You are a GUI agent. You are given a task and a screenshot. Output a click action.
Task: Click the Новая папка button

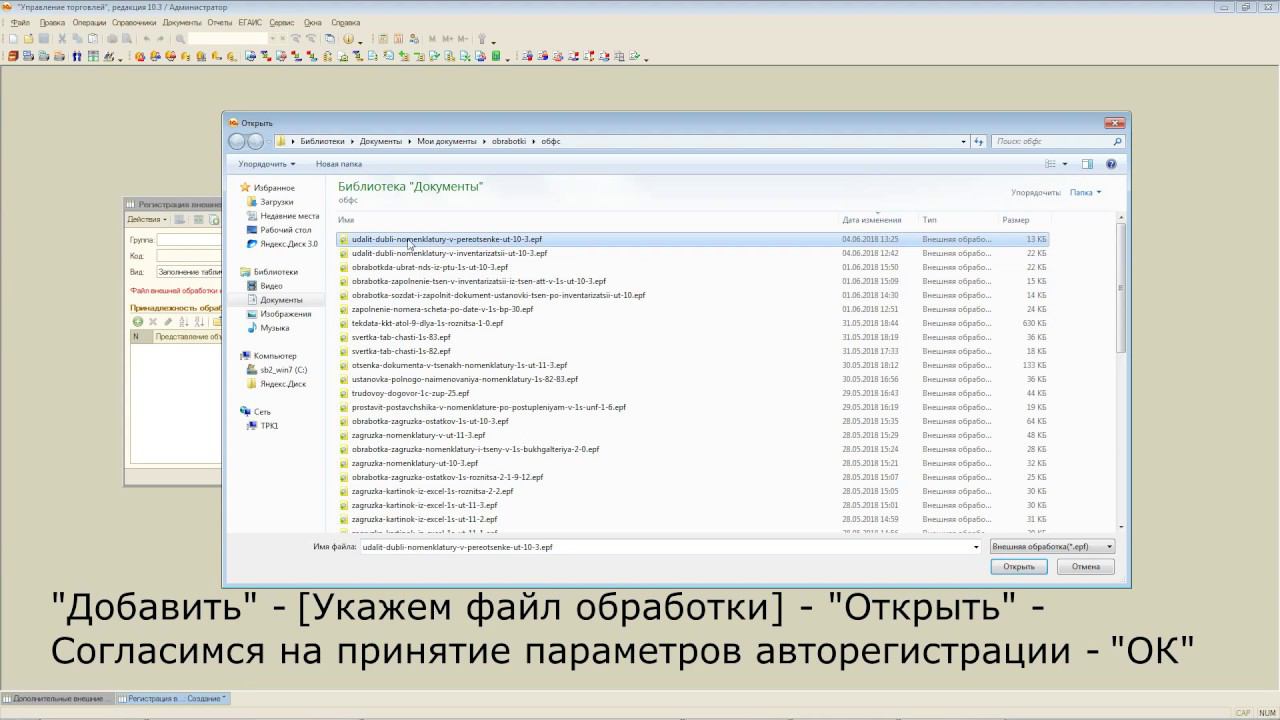click(339, 164)
